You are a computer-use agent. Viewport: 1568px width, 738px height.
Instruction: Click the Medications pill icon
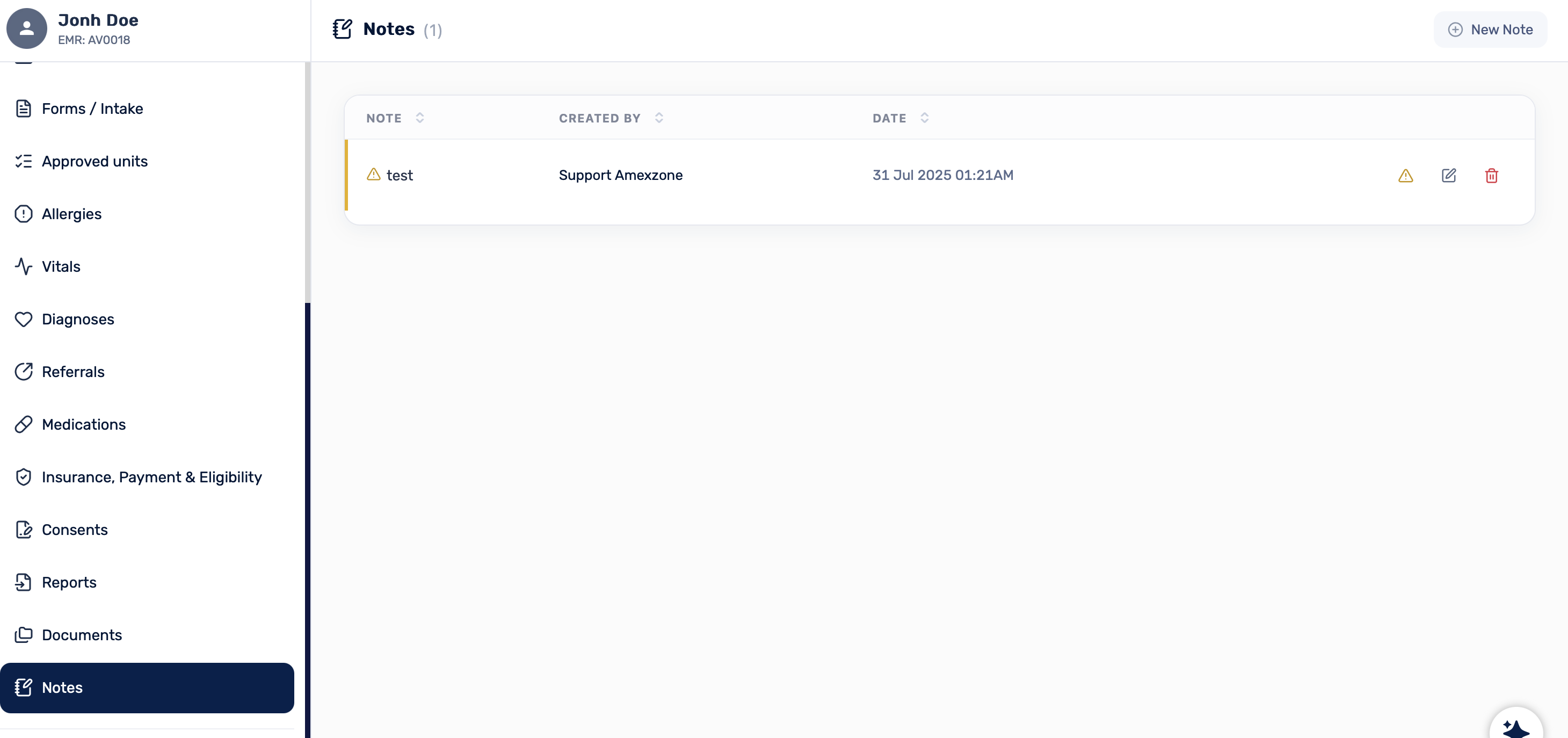(x=23, y=424)
